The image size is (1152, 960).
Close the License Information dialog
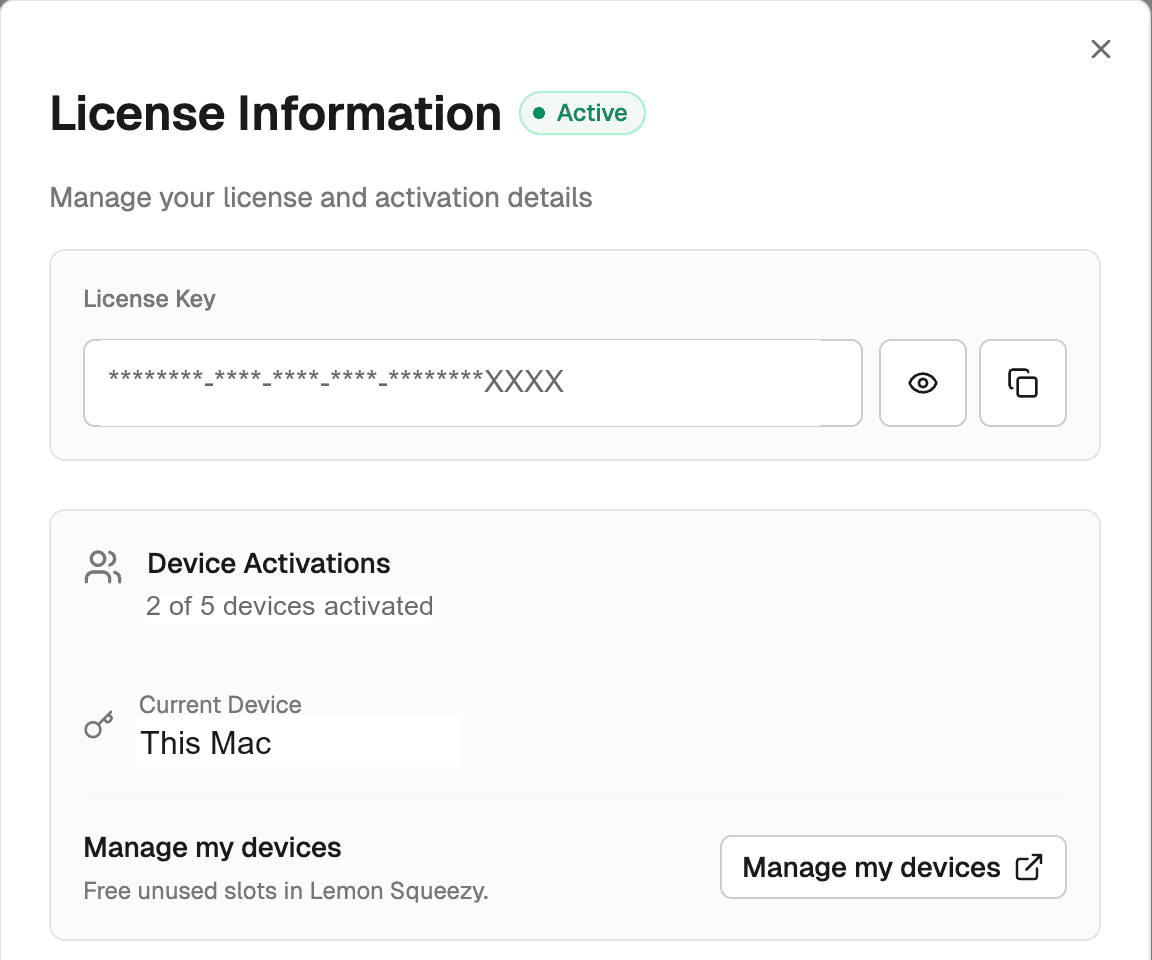[1101, 49]
